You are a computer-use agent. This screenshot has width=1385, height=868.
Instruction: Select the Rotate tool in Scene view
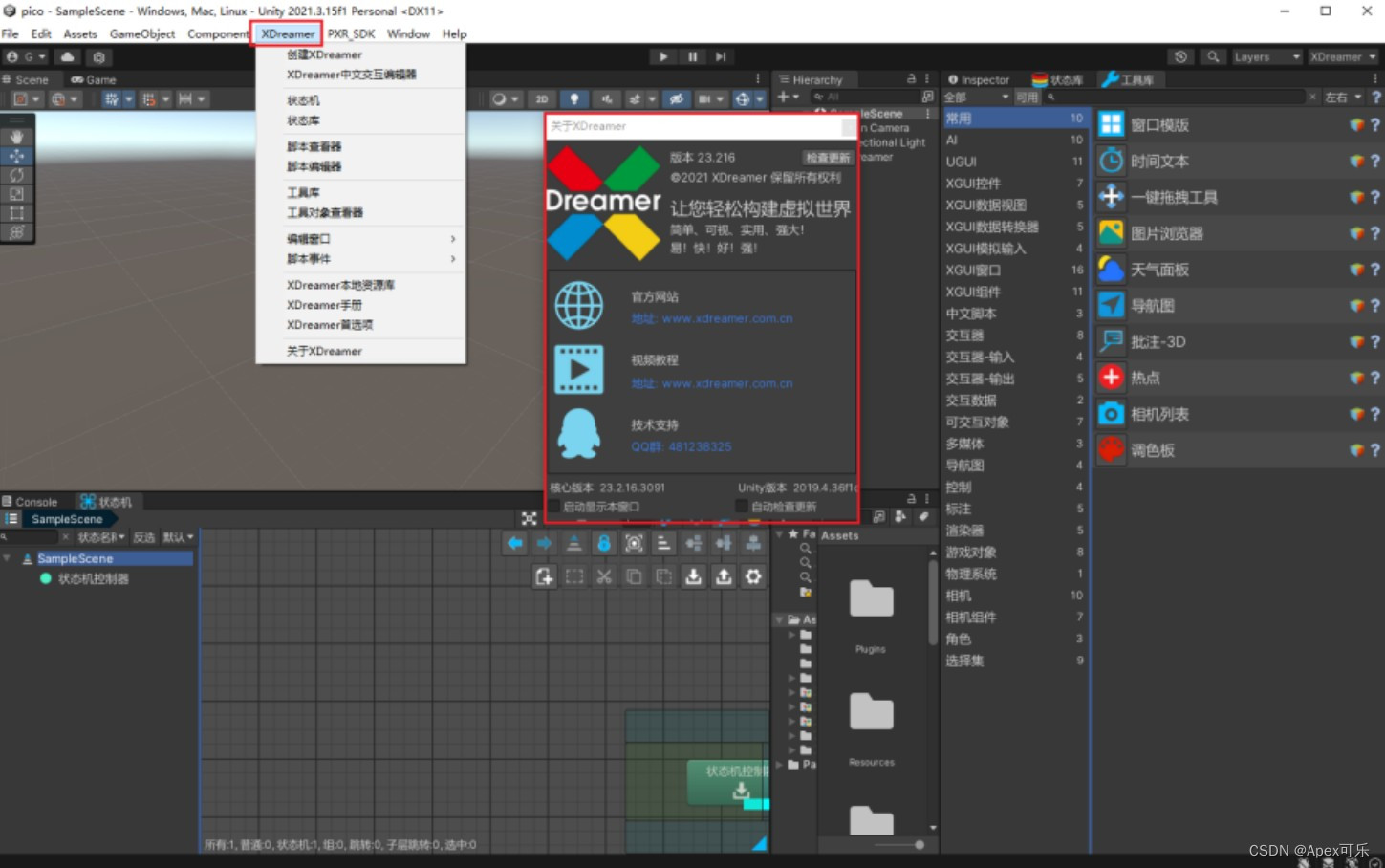17,175
